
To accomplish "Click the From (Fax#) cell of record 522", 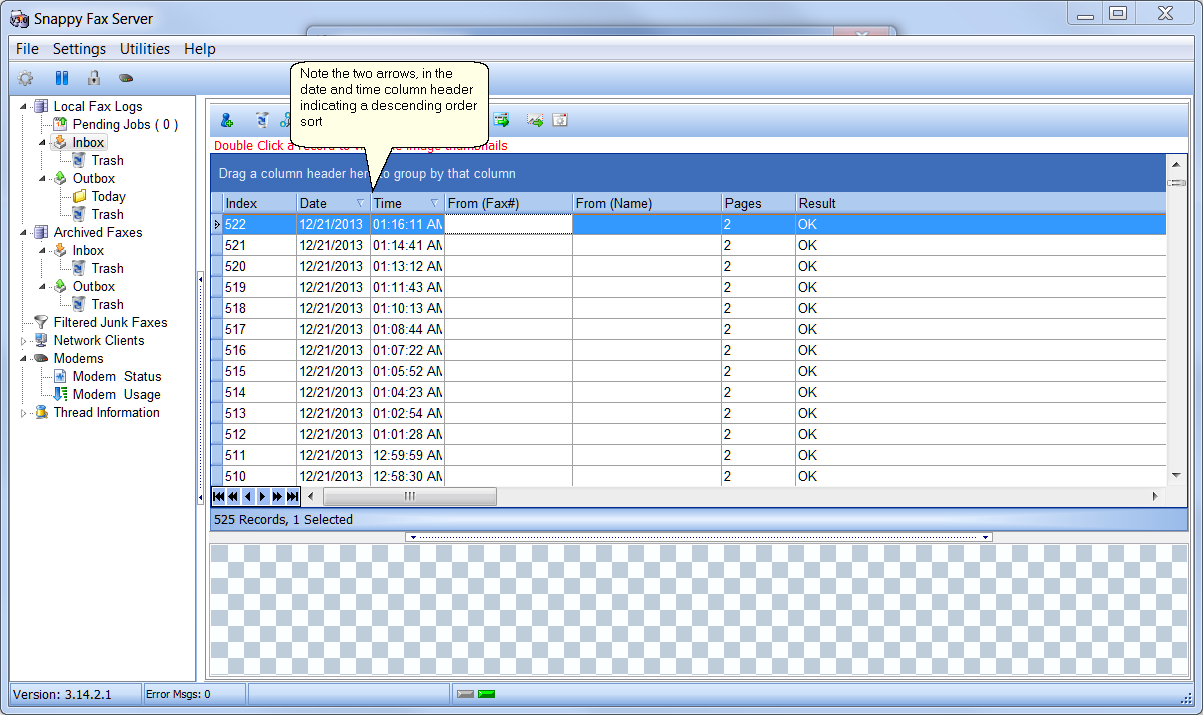I will (x=509, y=224).
